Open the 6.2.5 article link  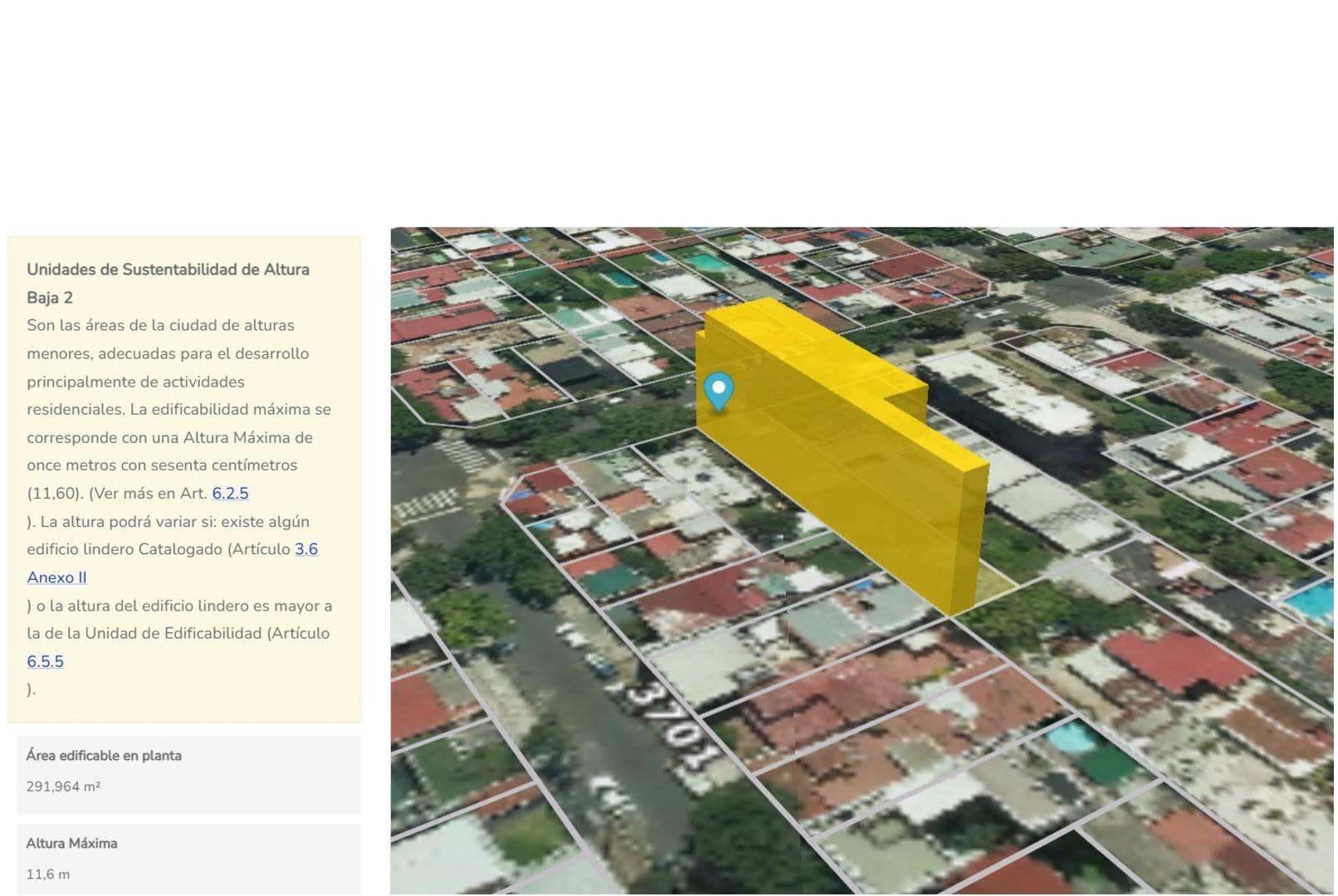tap(230, 494)
